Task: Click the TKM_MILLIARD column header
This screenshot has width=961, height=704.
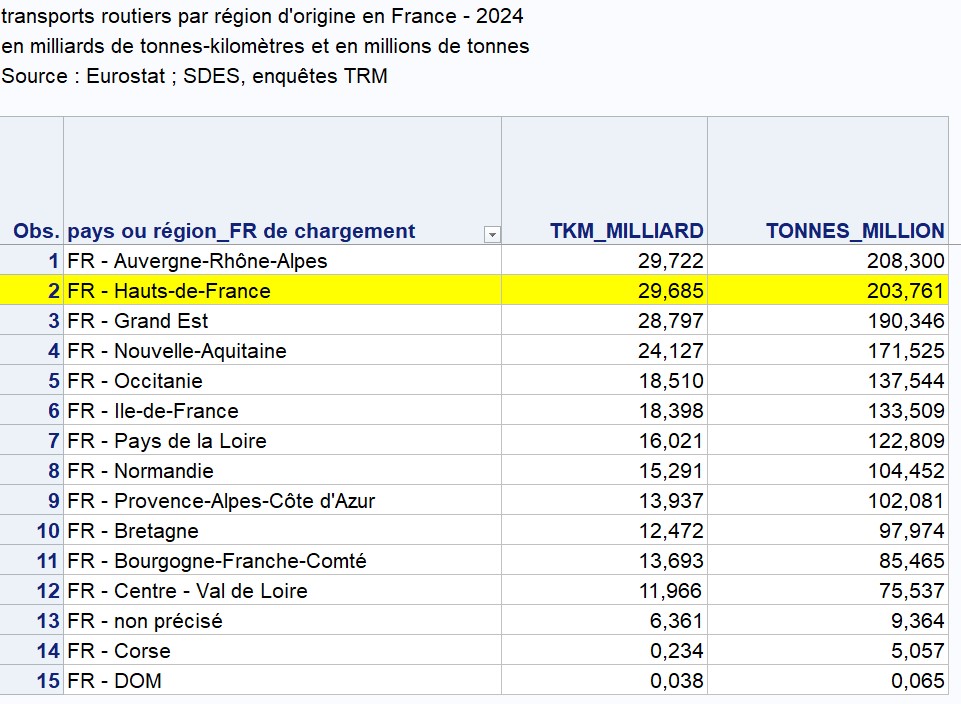Action: (x=626, y=231)
